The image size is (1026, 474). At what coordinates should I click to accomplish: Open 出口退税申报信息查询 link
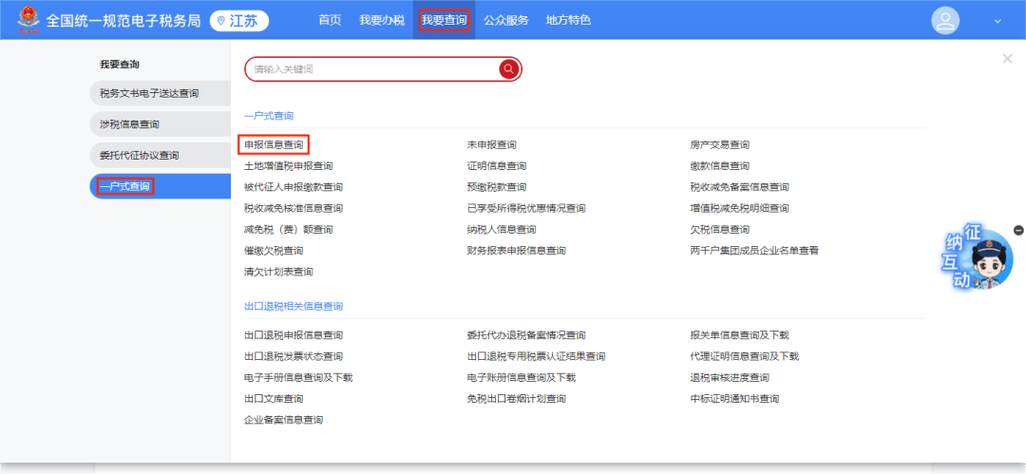[x=293, y=335]
